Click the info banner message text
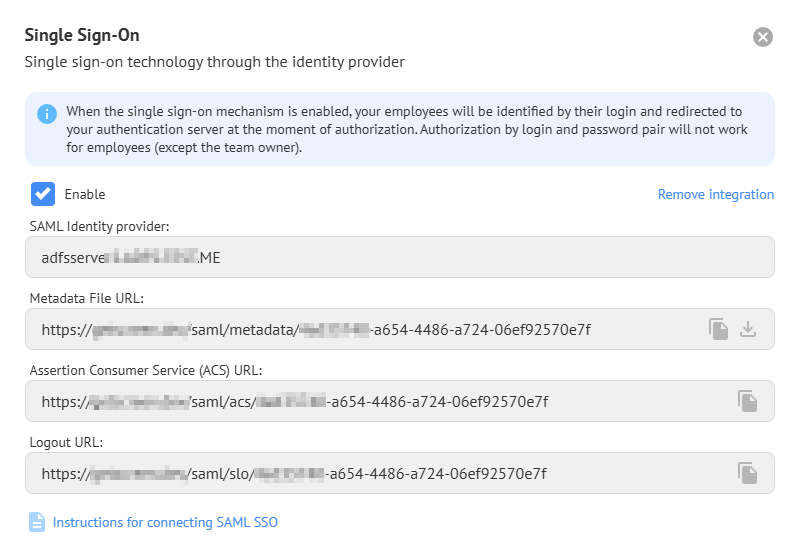 (400, 129)
